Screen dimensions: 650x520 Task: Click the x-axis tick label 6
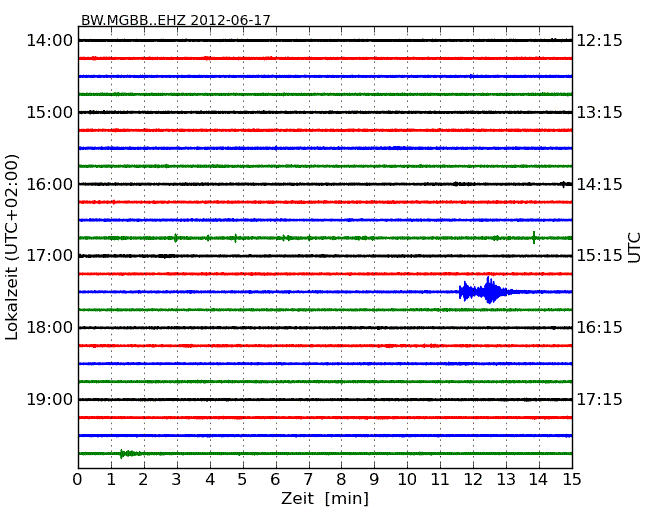click(x=275, y=479)
